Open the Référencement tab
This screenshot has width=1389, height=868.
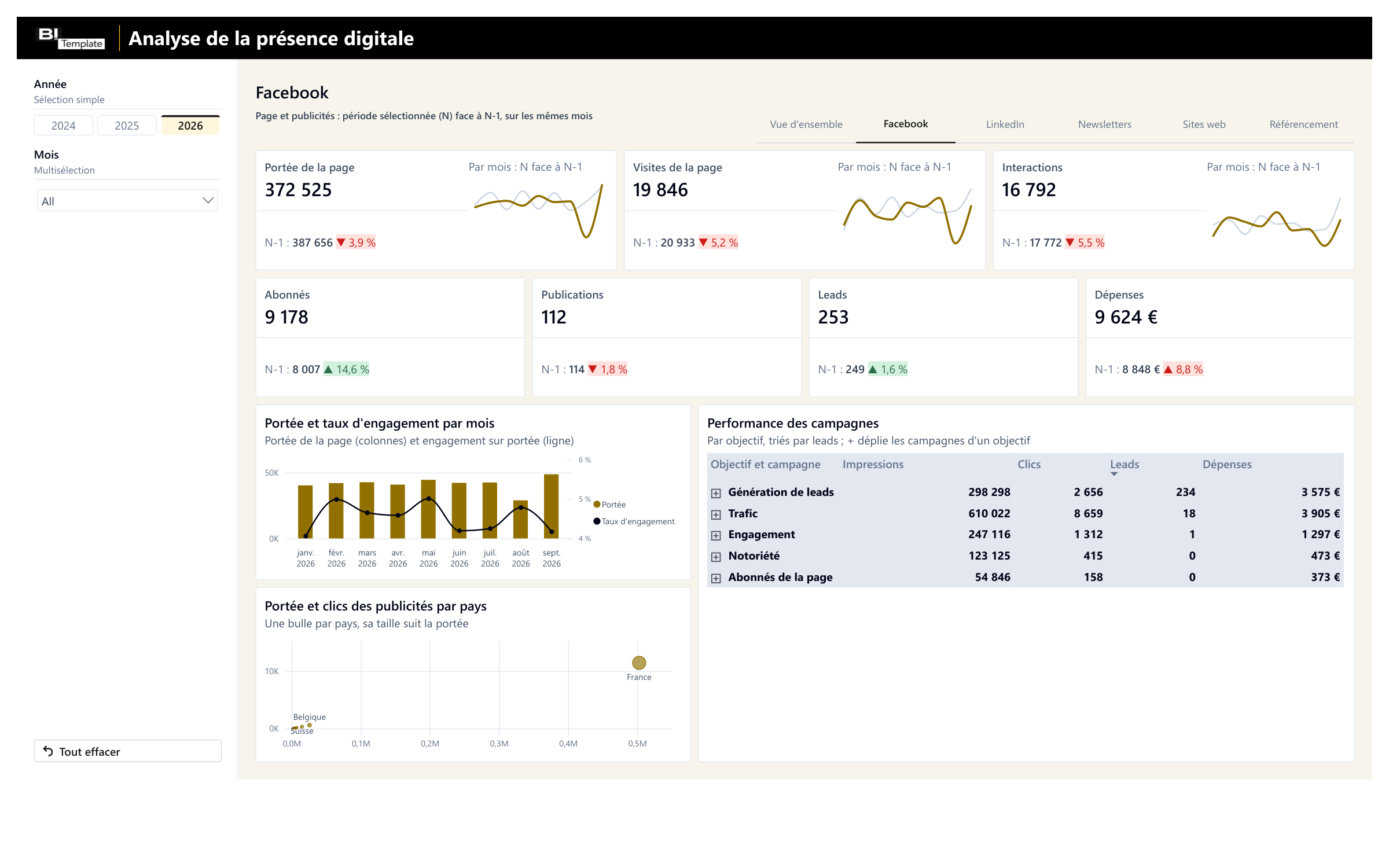[1304, 124]
